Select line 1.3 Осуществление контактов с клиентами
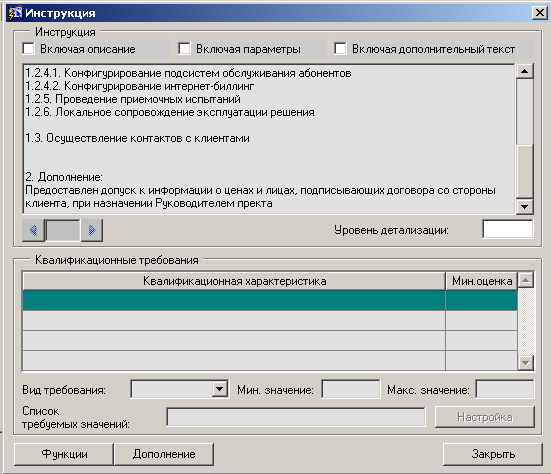Screen dimensions: 551x474 (x=137, y=138)
